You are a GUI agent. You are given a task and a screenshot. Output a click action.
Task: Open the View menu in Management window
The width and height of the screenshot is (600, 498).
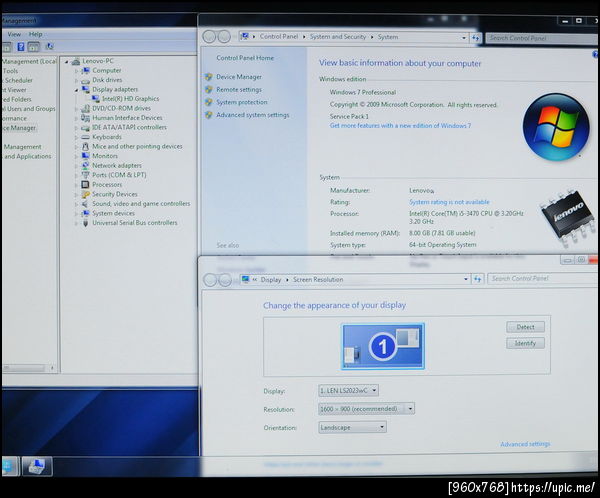(x=14, y=34)
